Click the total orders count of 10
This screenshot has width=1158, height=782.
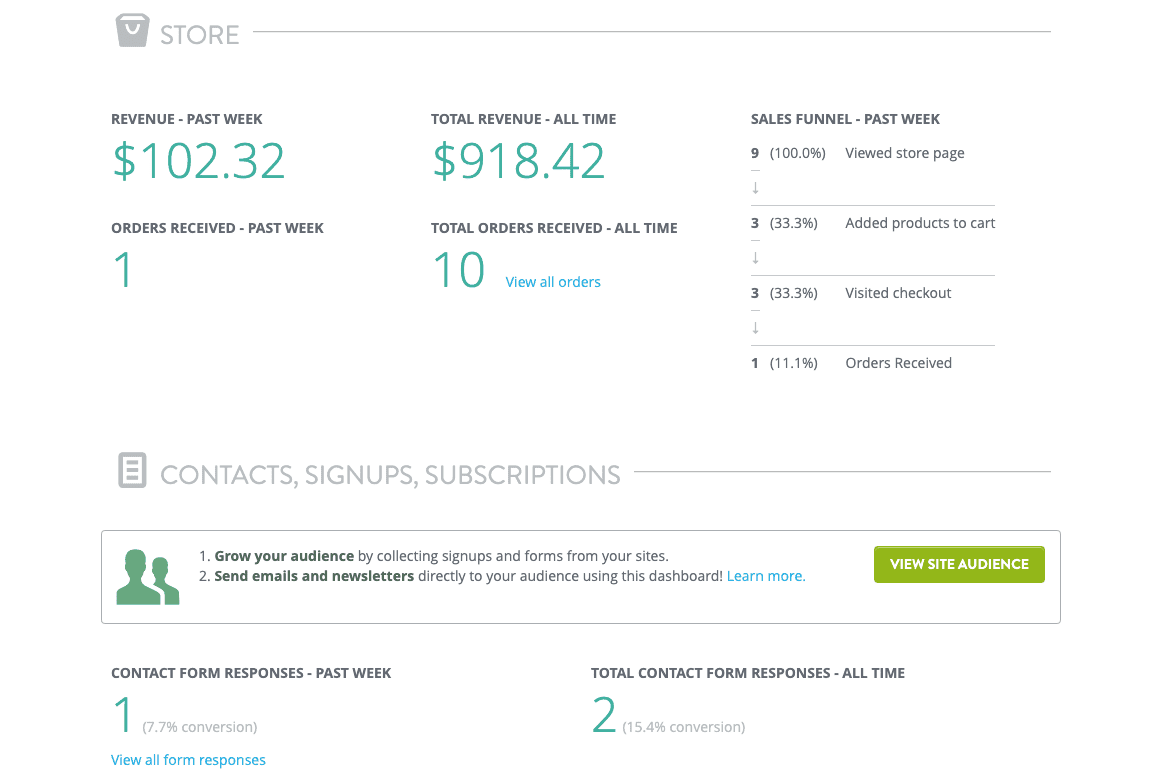pyautogui.click(x=459, y=268)
